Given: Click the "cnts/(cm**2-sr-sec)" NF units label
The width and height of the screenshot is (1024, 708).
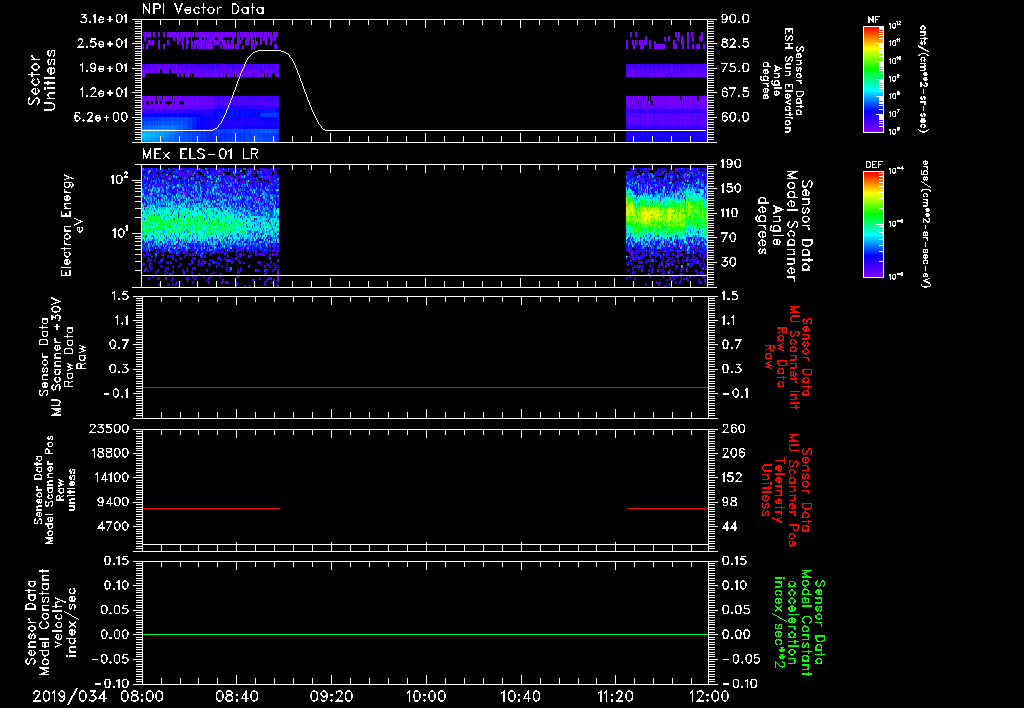Looking at the screenshot, I should (923, 78).
